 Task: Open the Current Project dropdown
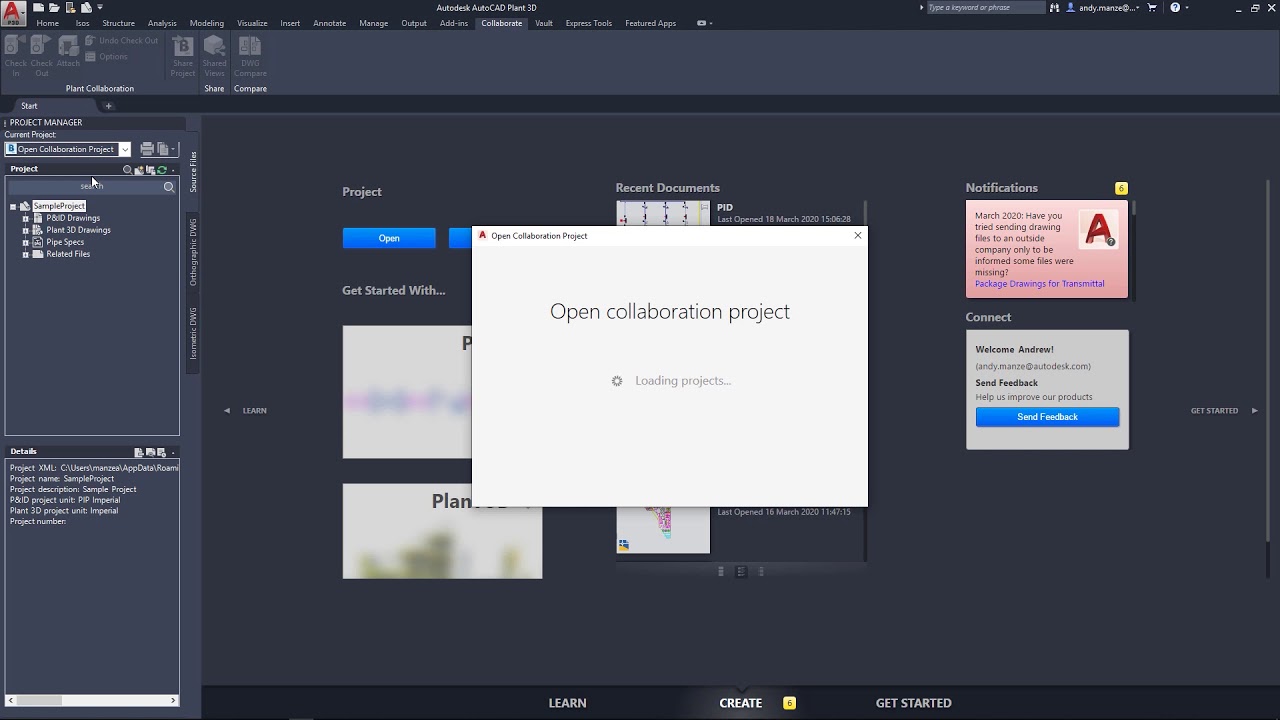[125, 149]
